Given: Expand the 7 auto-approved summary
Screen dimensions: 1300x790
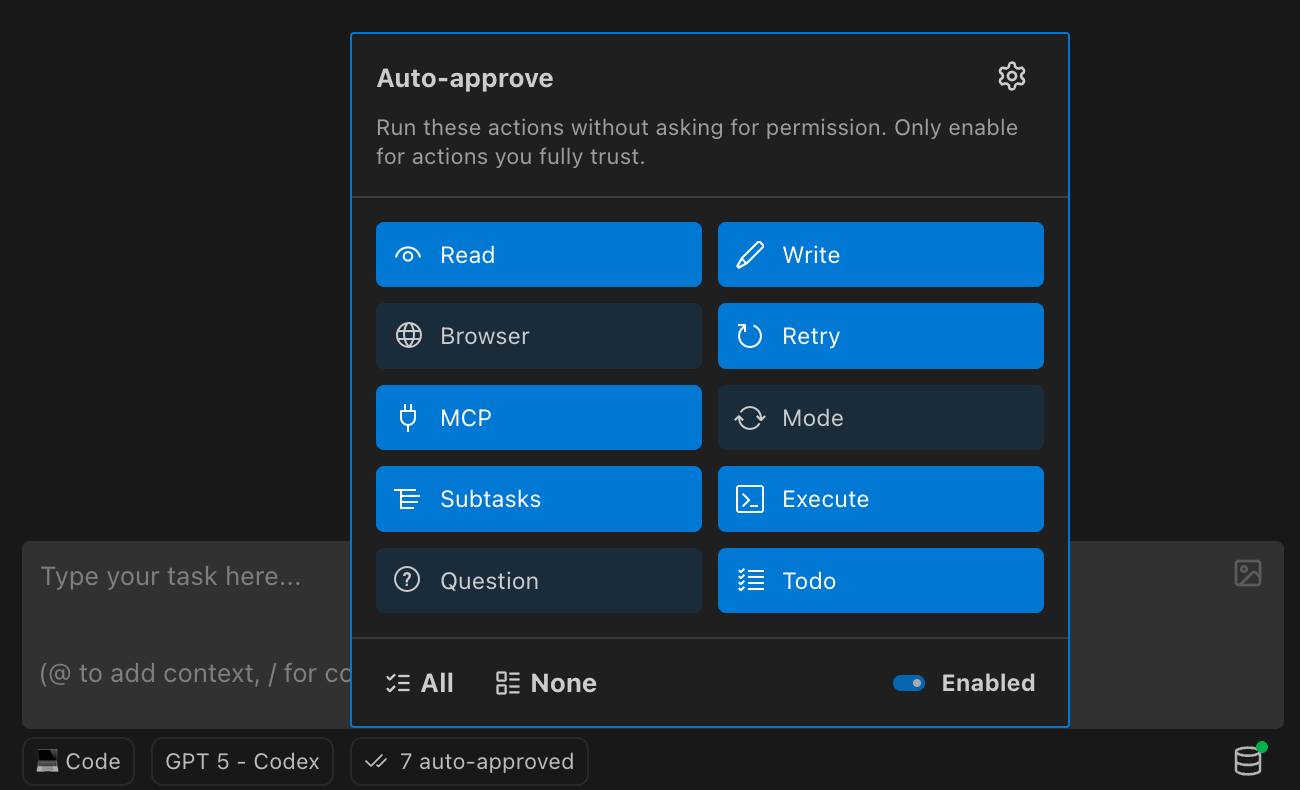Looking at the screenshot, I should pos(469,761).
